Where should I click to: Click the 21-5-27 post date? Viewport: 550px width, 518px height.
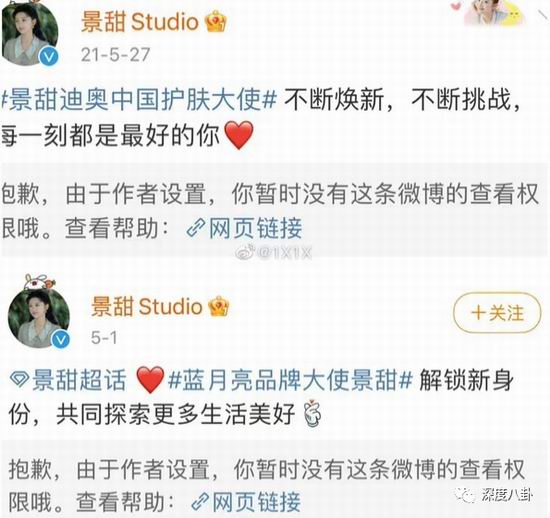(115, 55)
